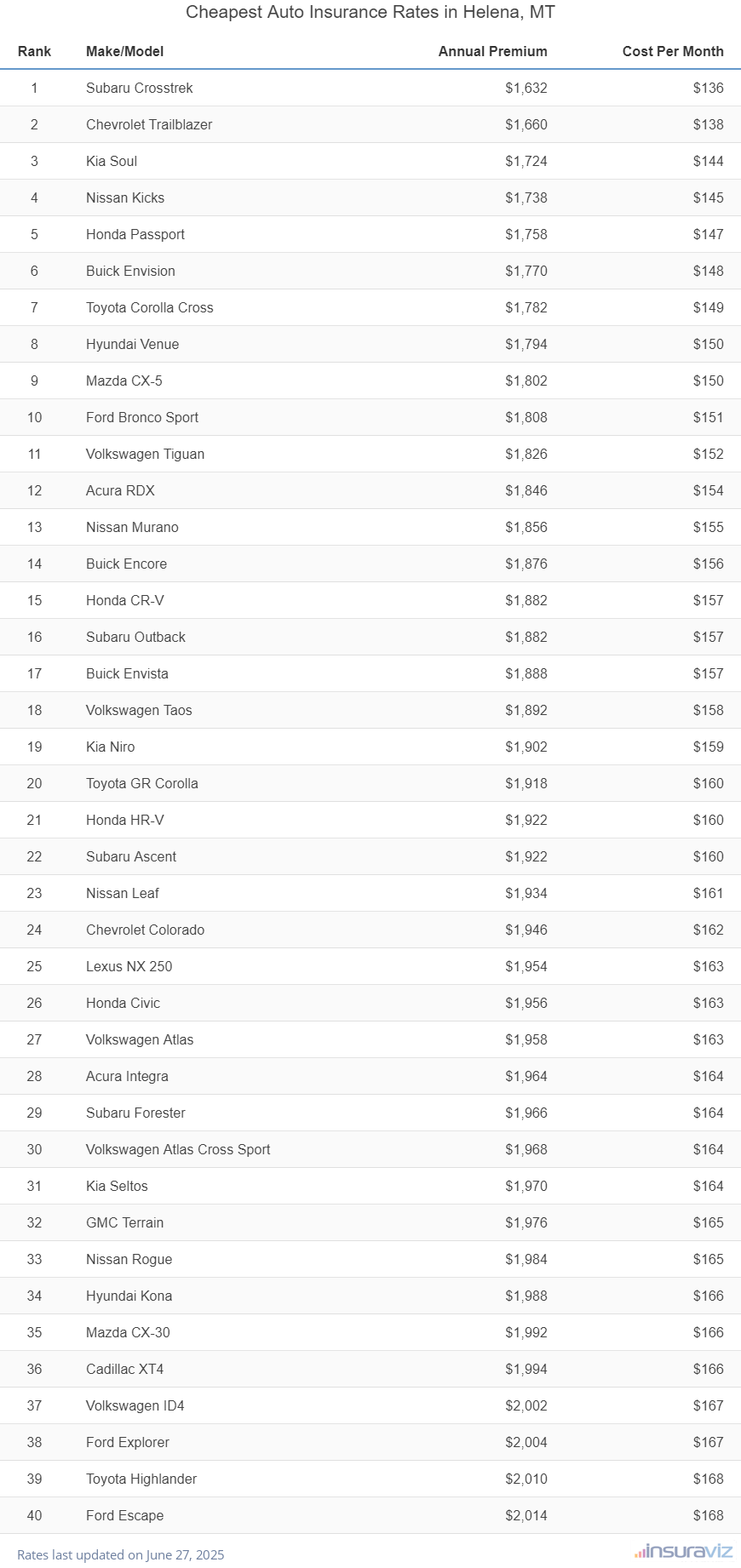Select the Kia Soul annual premium $1,724
The height and width of the screenshot is (1568, 741).
[526, 161]
